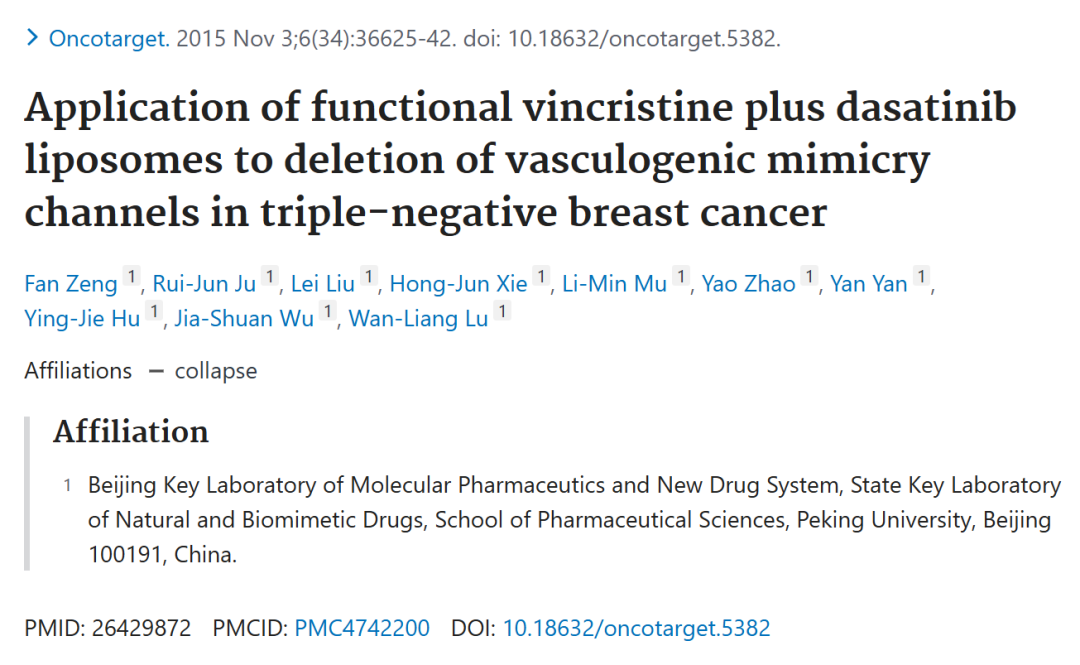The width and height of the screenshot is (1080, 665).
Task: Open author Hong-Jun Xie's link
Action: pos(458,284)
